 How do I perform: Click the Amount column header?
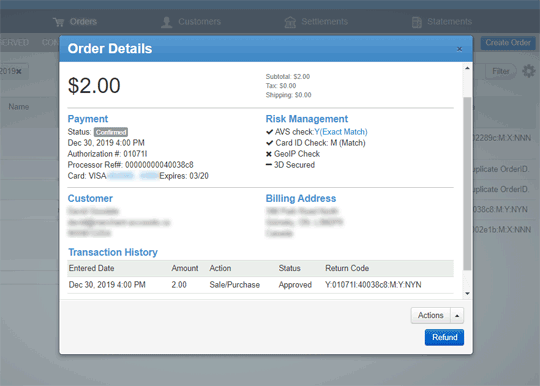[x=185, y=268]
